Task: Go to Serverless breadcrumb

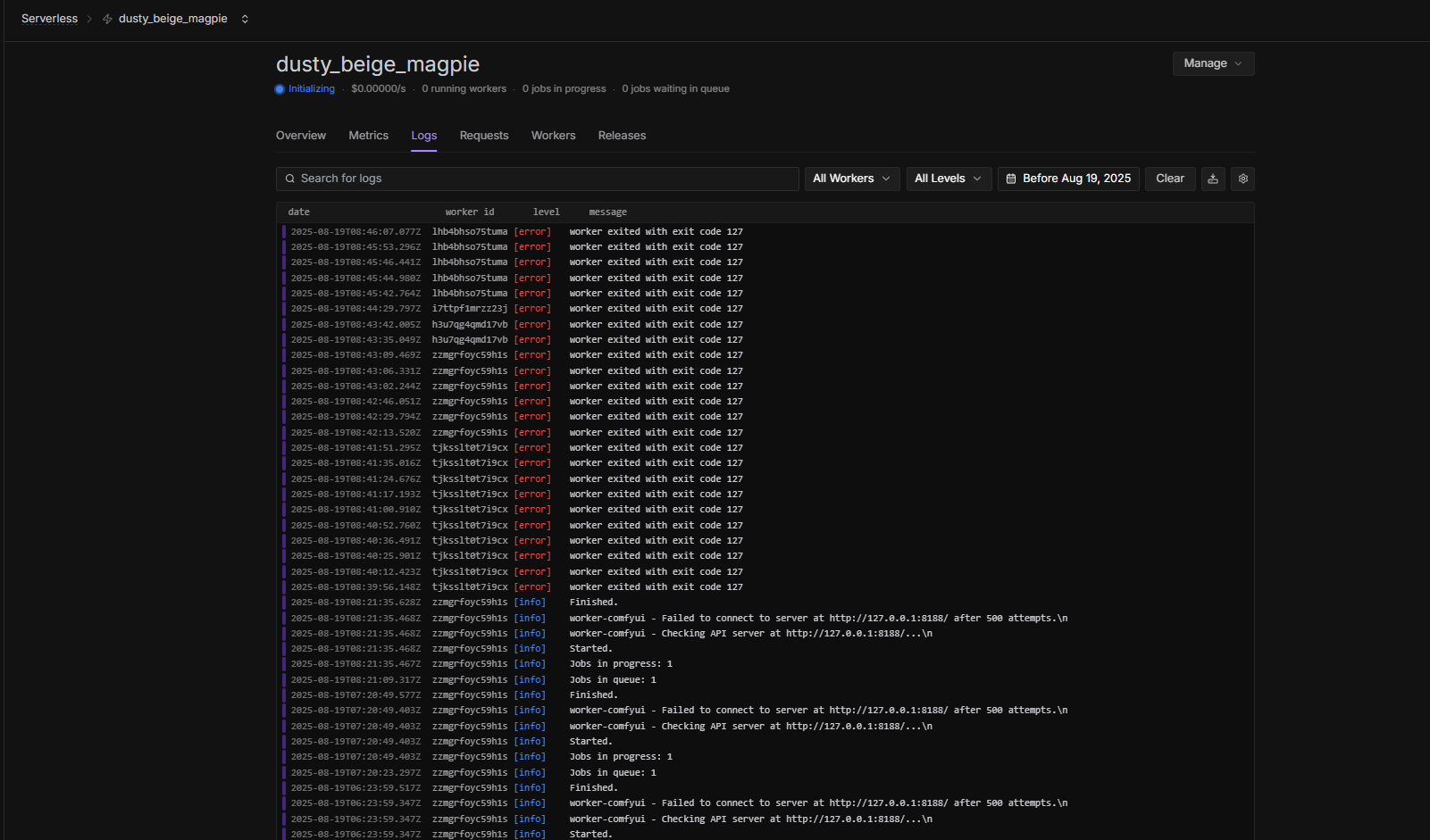Action: [x=49, y=19]
